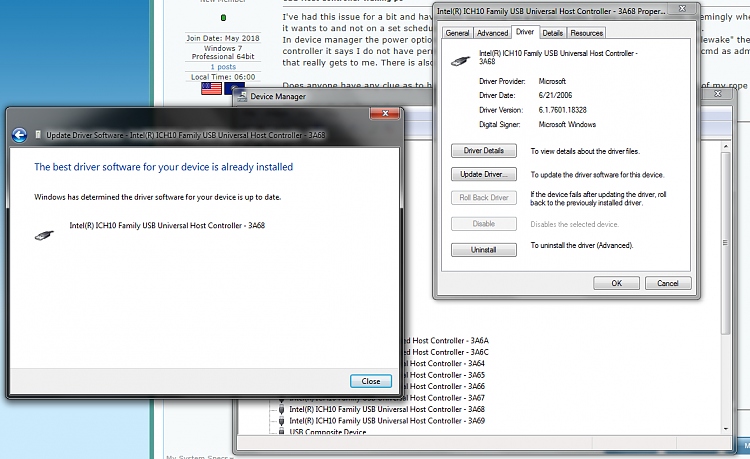Click the Uninstall button in Properties

(484, 250)
